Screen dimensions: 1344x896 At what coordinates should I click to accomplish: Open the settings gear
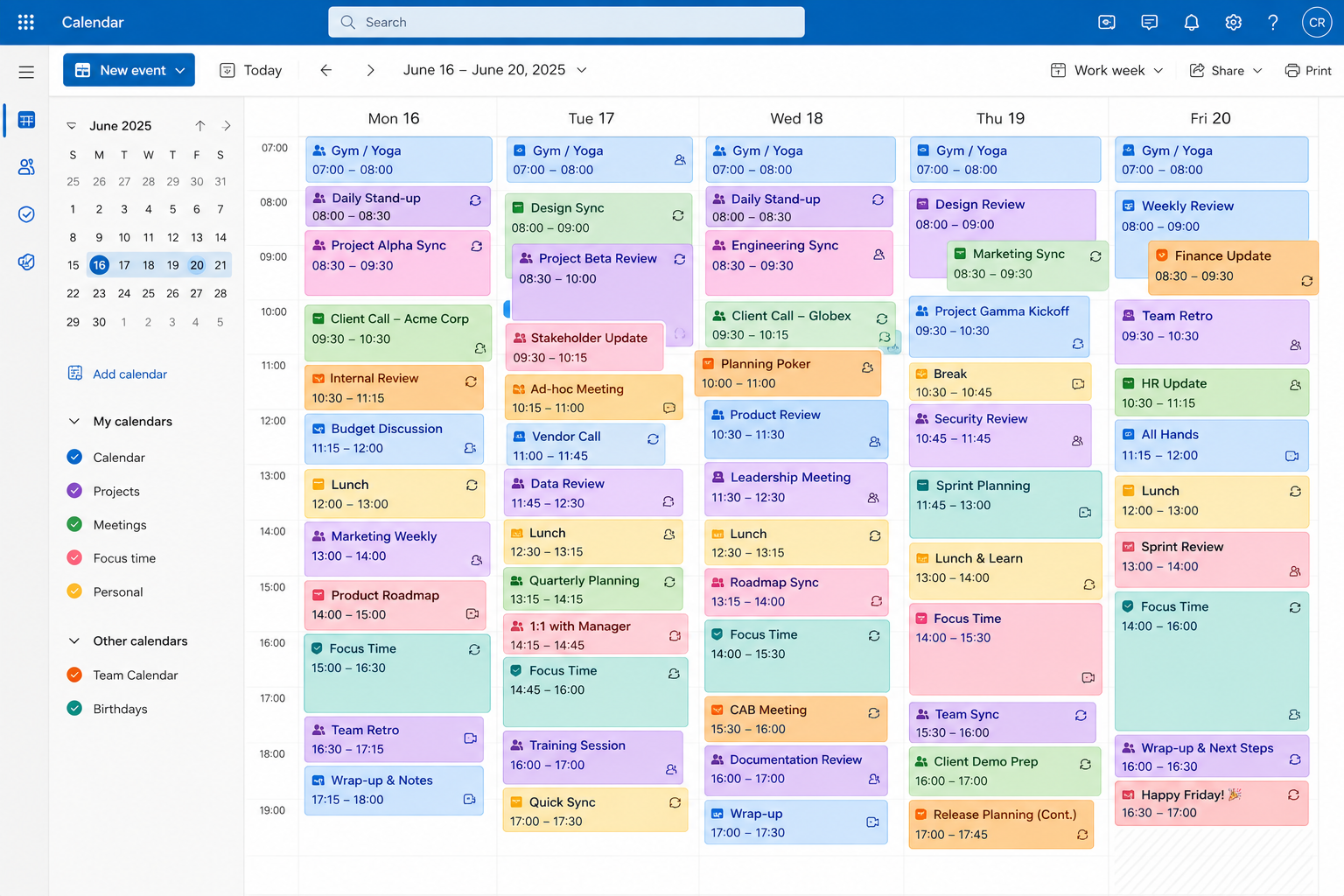coord(1233,23)
